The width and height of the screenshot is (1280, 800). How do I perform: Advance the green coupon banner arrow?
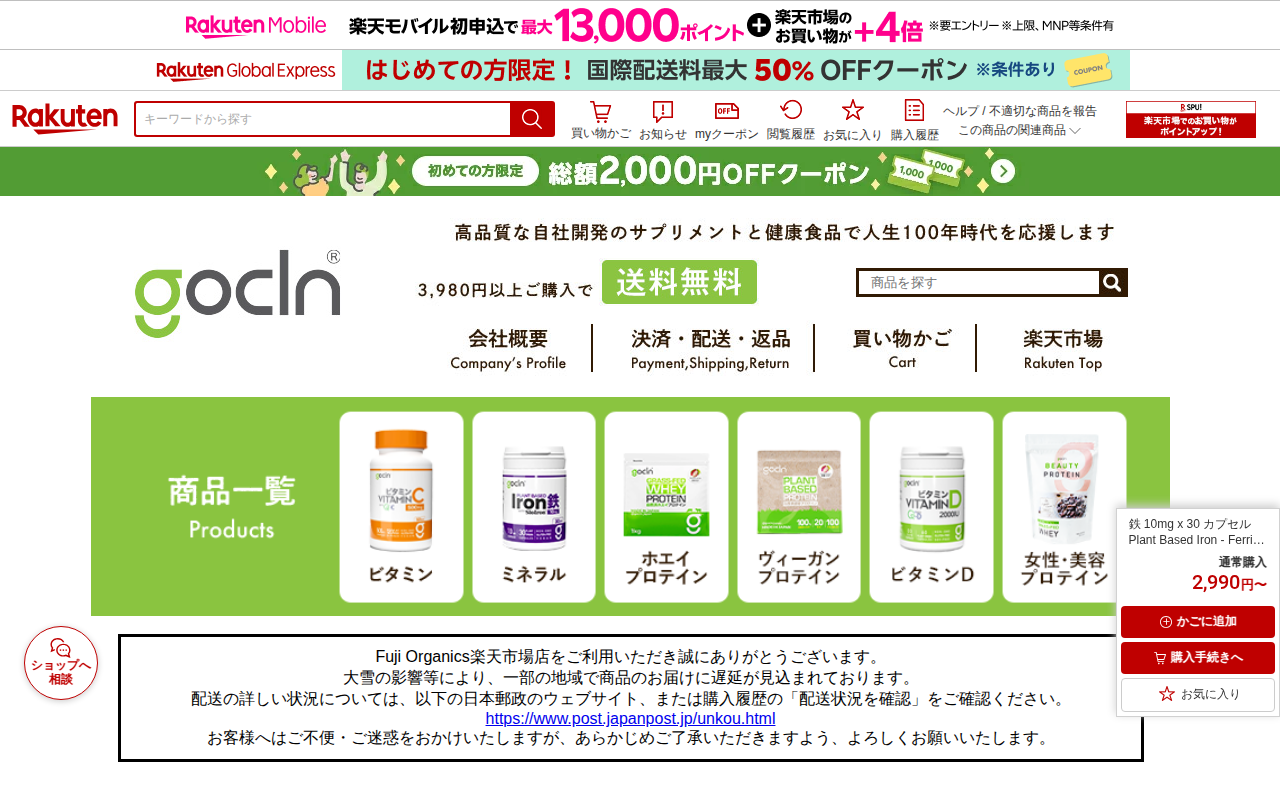pos(1003,171)
